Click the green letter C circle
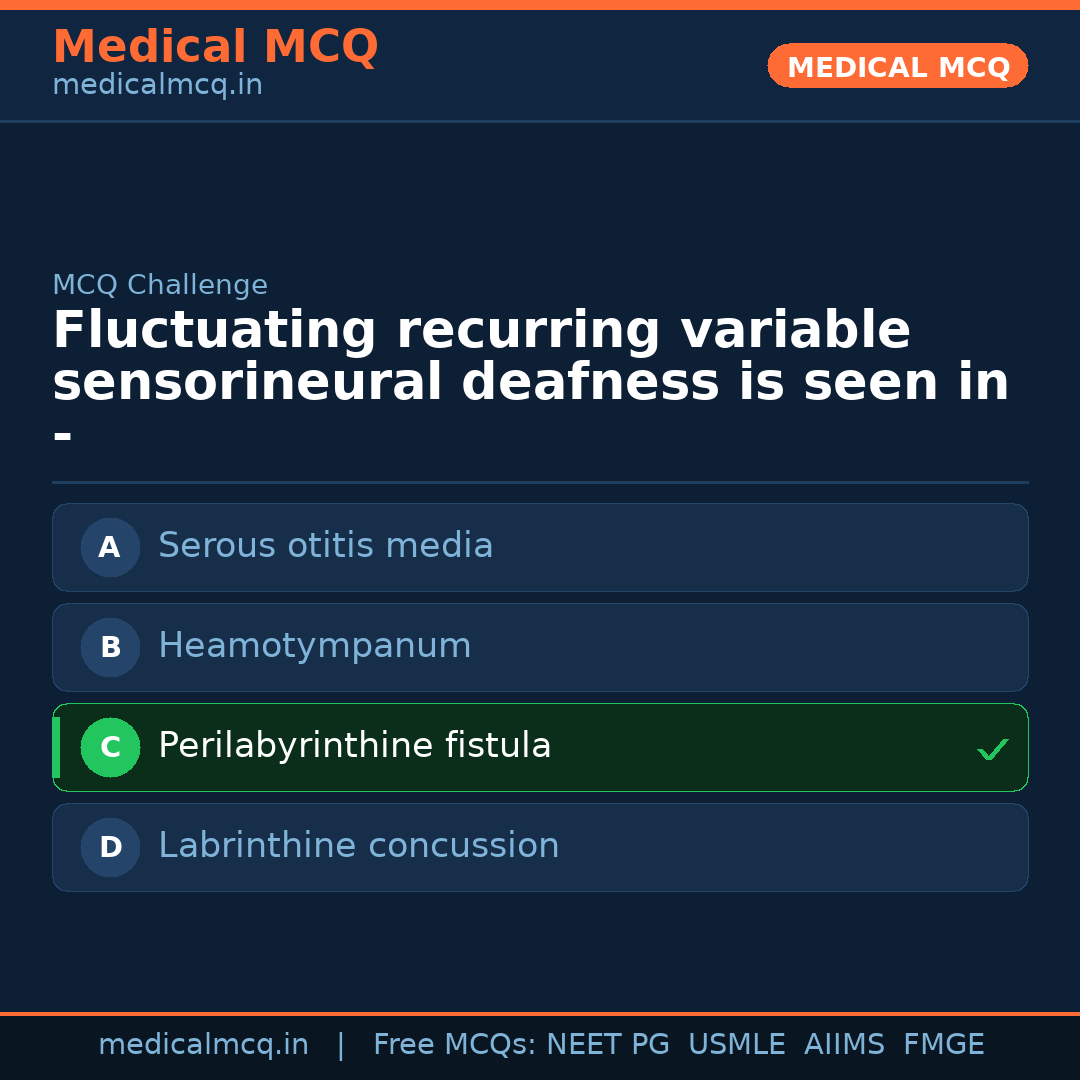Image resolution: width=1080 pixels, height=1080 pixels. 110,747
